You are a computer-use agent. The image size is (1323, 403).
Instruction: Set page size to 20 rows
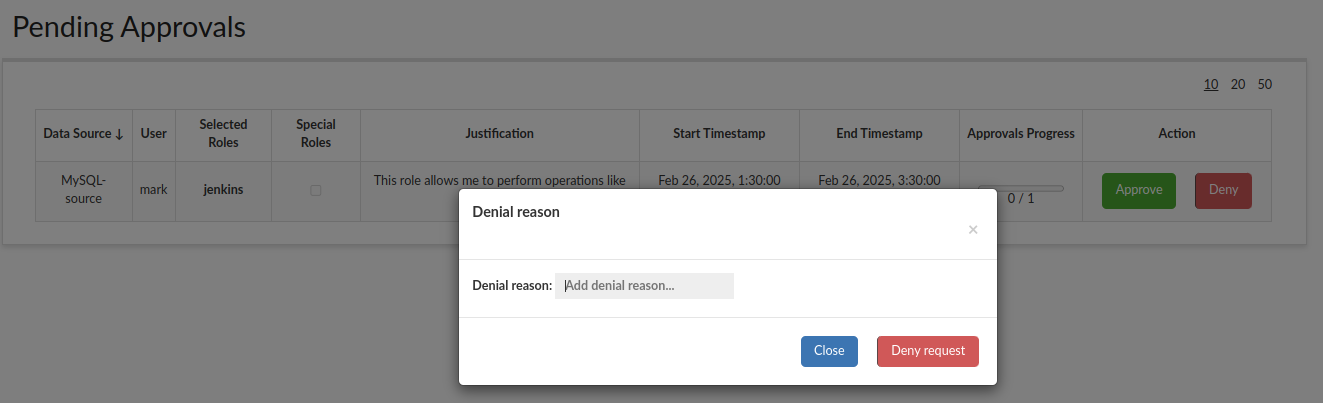[x=1238, y=84]
